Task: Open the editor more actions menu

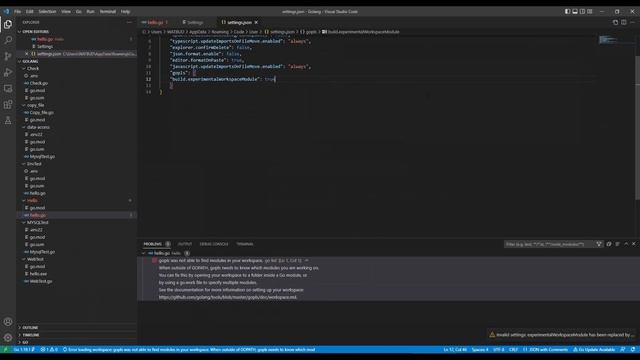Action: pyautogui.click(x=632, y=22)
